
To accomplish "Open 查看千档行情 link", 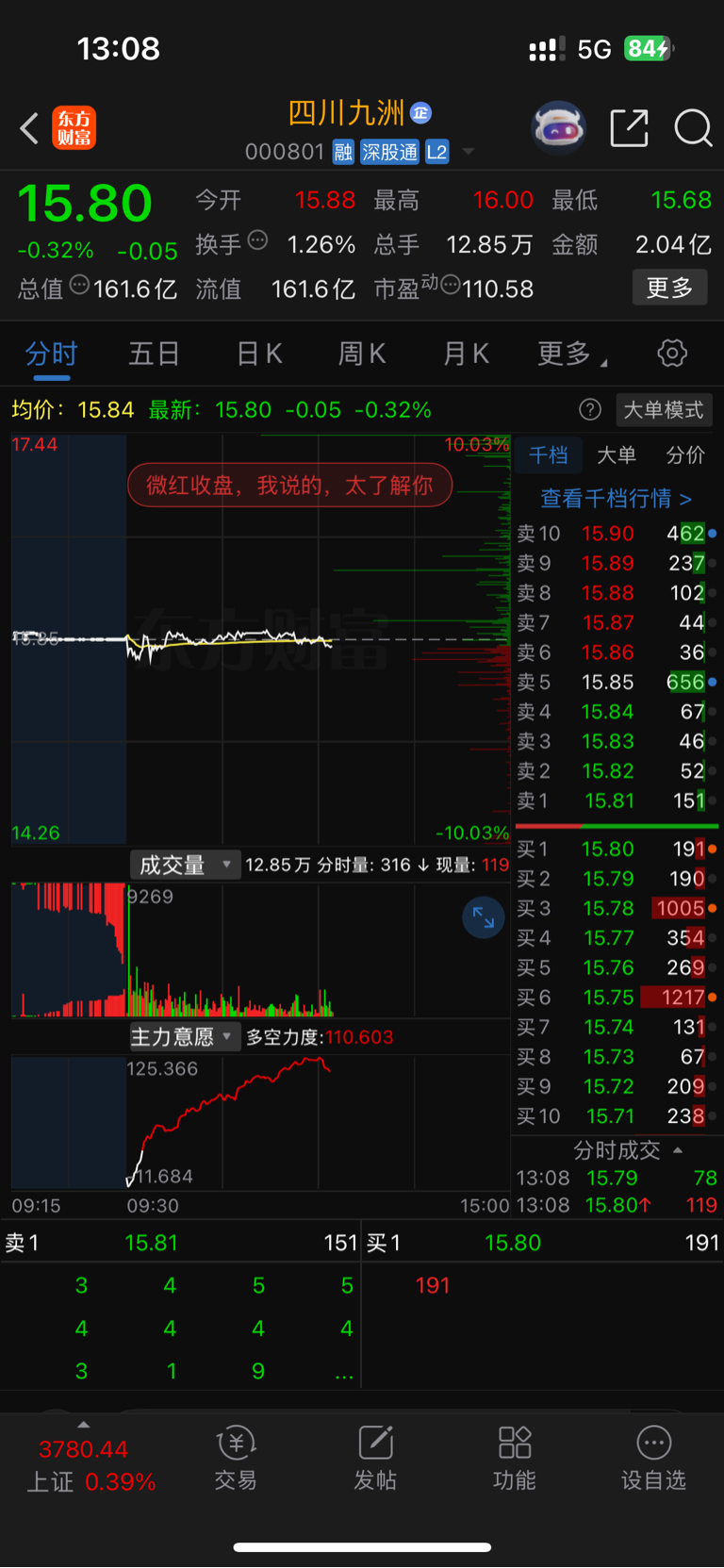I will (x=617, y=498).
